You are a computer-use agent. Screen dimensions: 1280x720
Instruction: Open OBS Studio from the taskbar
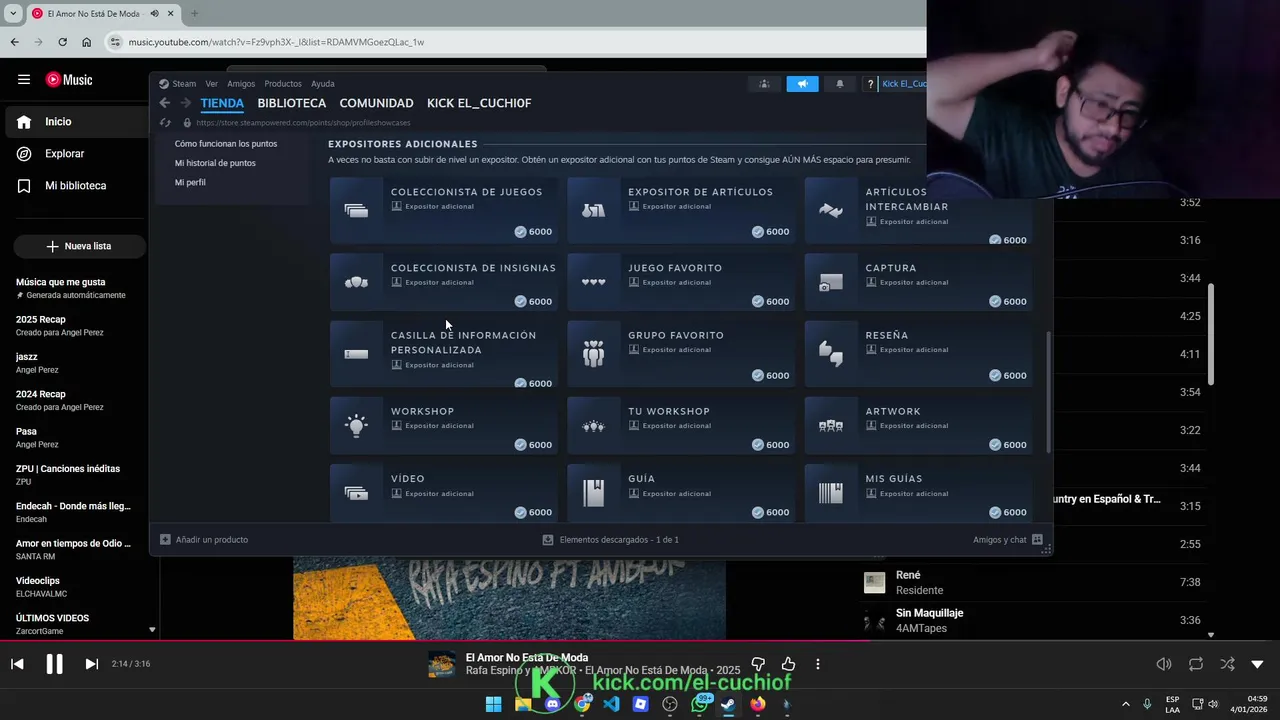[670, 704]
